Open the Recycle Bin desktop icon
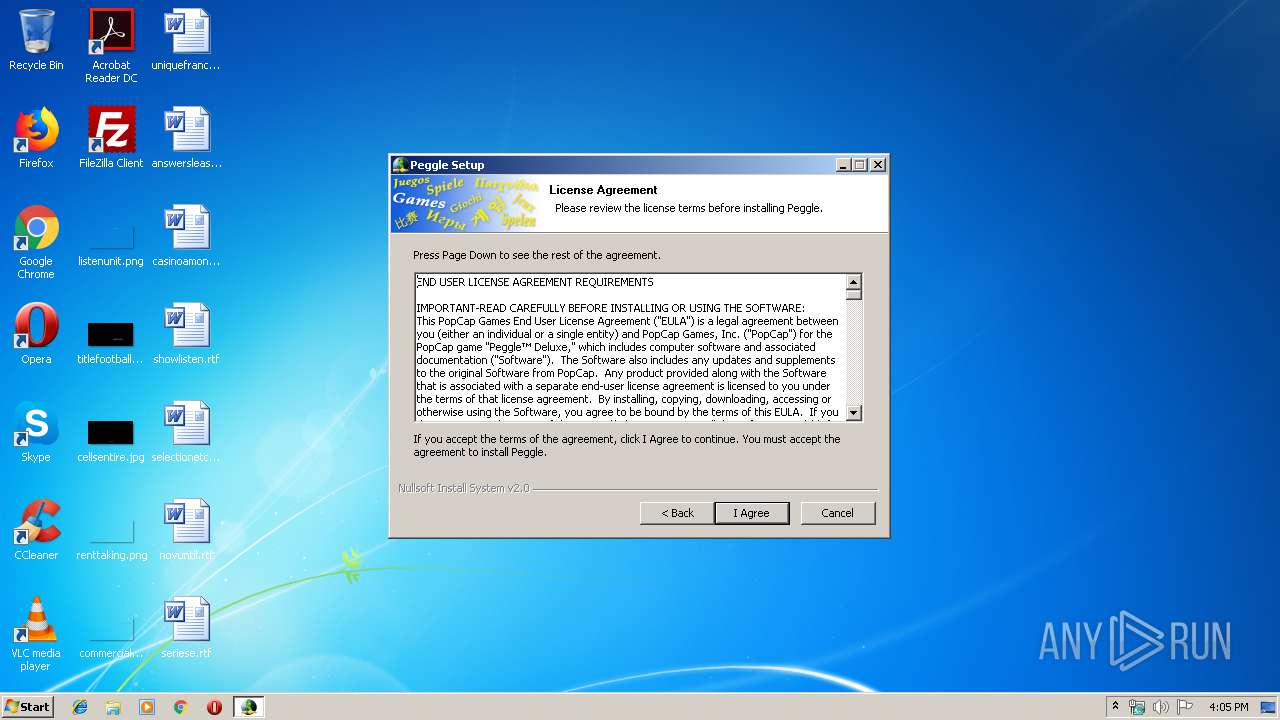This screenshot has width=1280, height=720. click(x=36, y=40)
